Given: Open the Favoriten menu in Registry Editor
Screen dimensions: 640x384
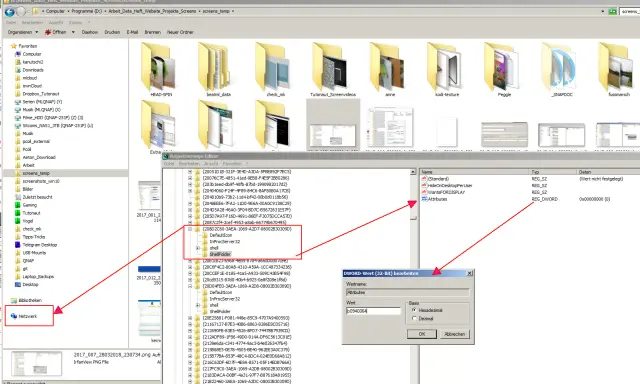Looking at the screenshot, I should point(231,164).
